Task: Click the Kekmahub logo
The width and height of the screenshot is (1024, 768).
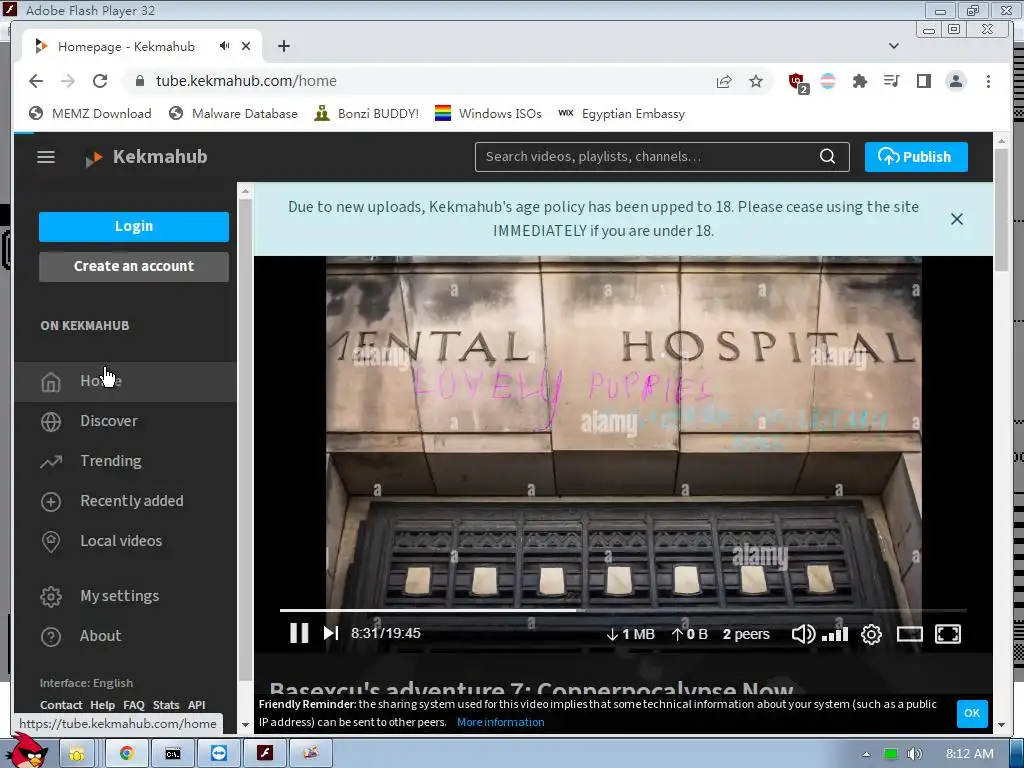Action: [x=146, y=157]
